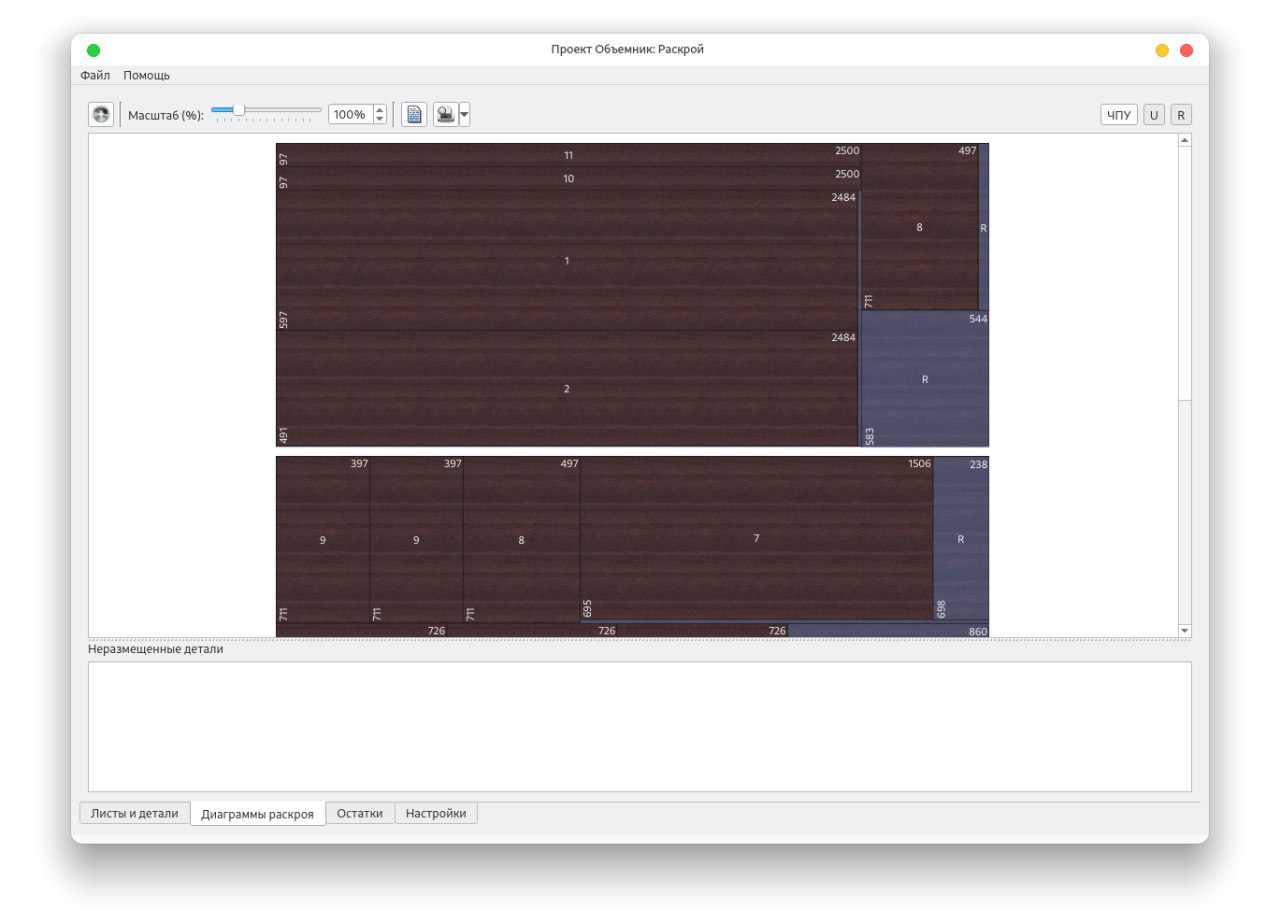
Task: Click the 238 width label on second sheet
Action: 978,465
